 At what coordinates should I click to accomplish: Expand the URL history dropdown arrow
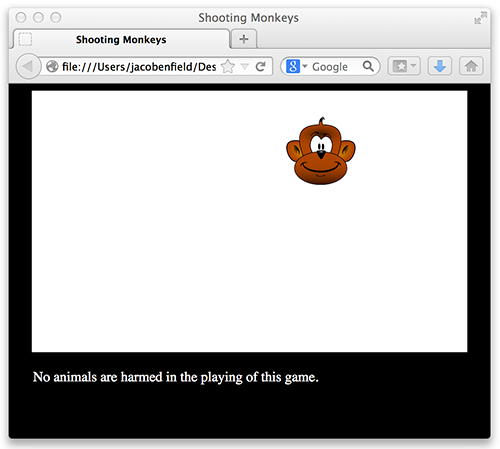(245, 66)
